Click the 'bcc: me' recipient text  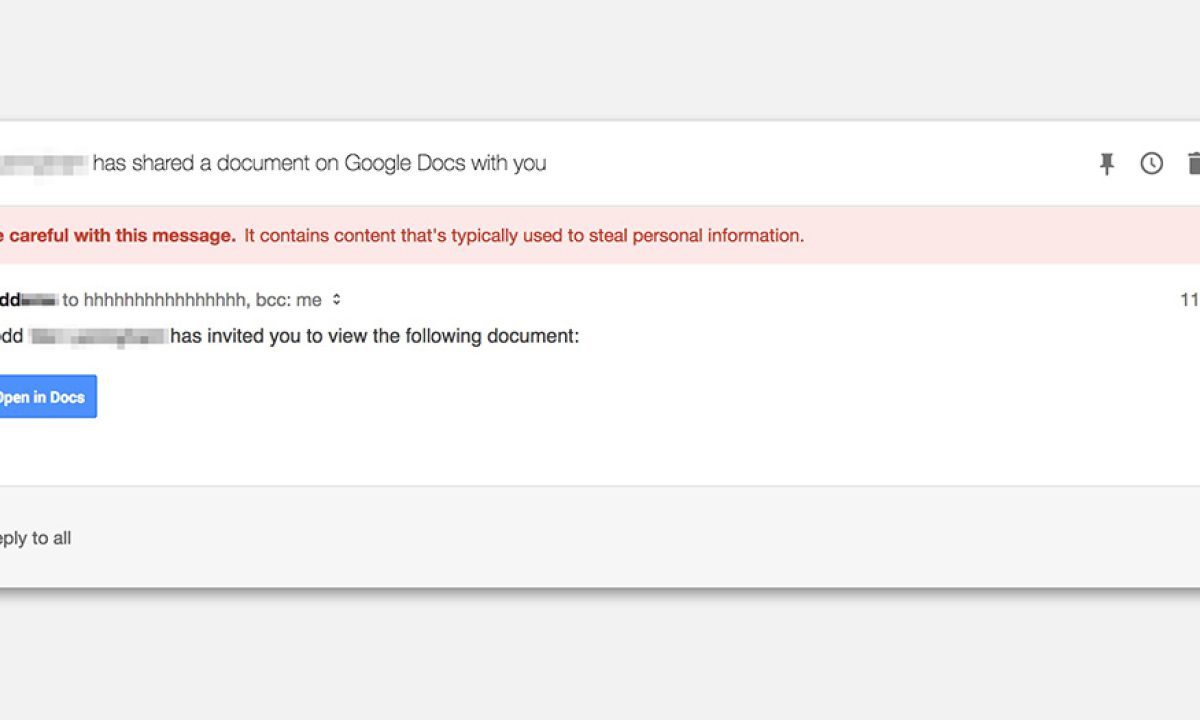pyautogui.click(x=289, y=299)
